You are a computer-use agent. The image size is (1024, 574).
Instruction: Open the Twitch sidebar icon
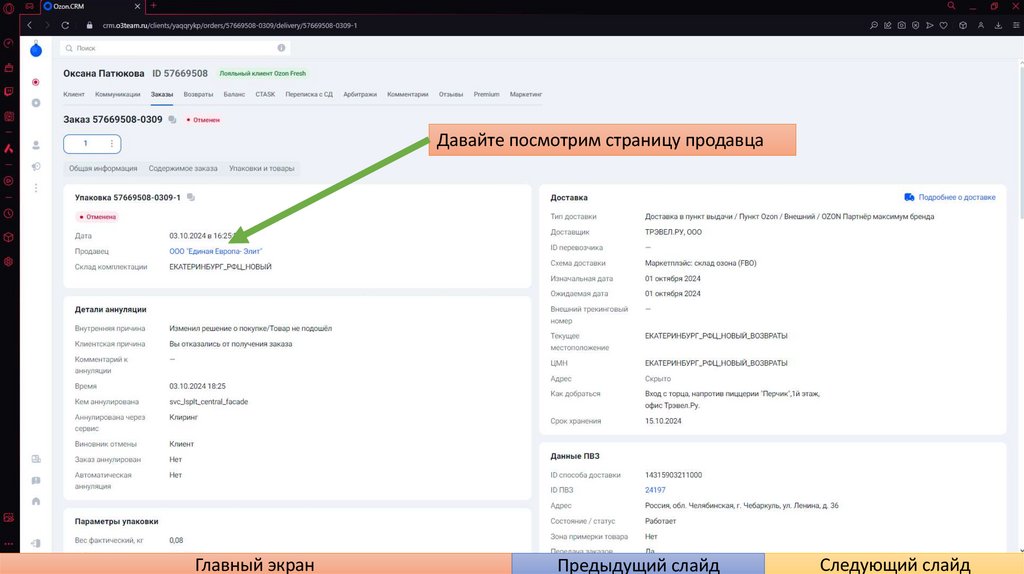coord(8,92)
